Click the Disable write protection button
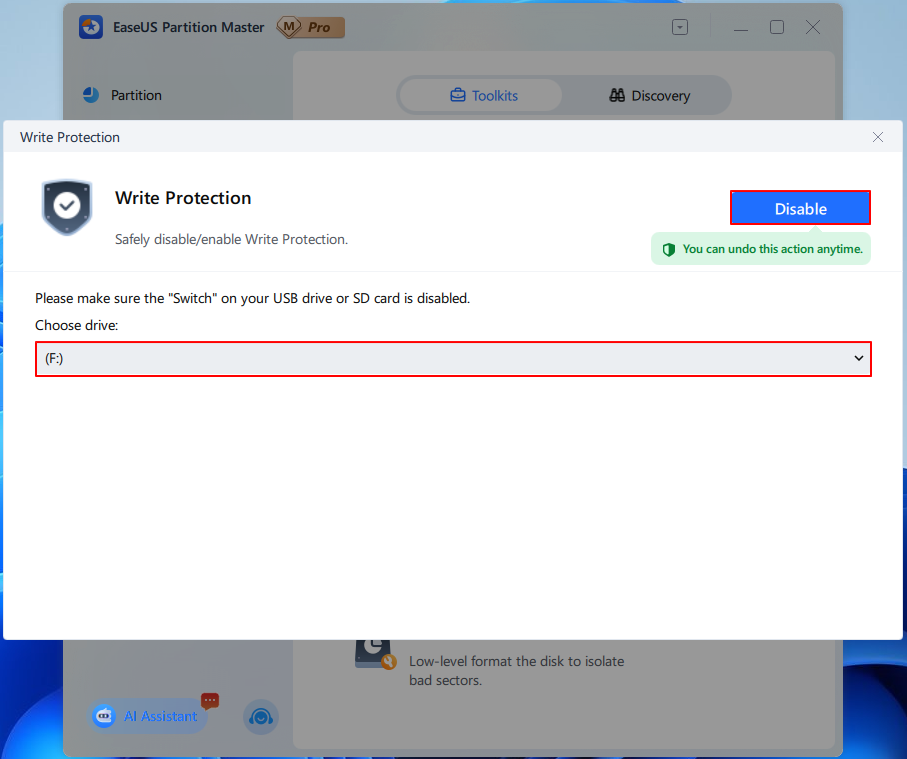 click(x=800, y=208)
